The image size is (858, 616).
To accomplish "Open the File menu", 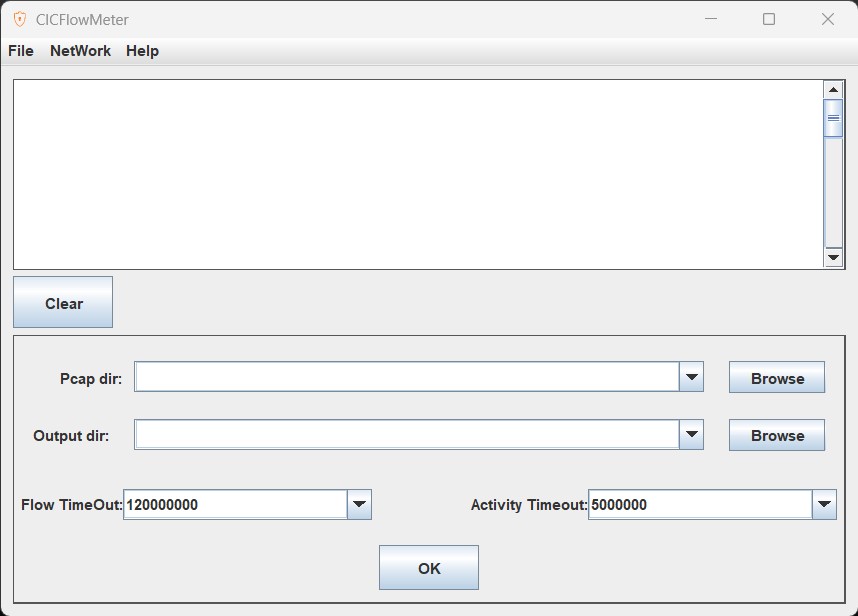I will [21, 51].
